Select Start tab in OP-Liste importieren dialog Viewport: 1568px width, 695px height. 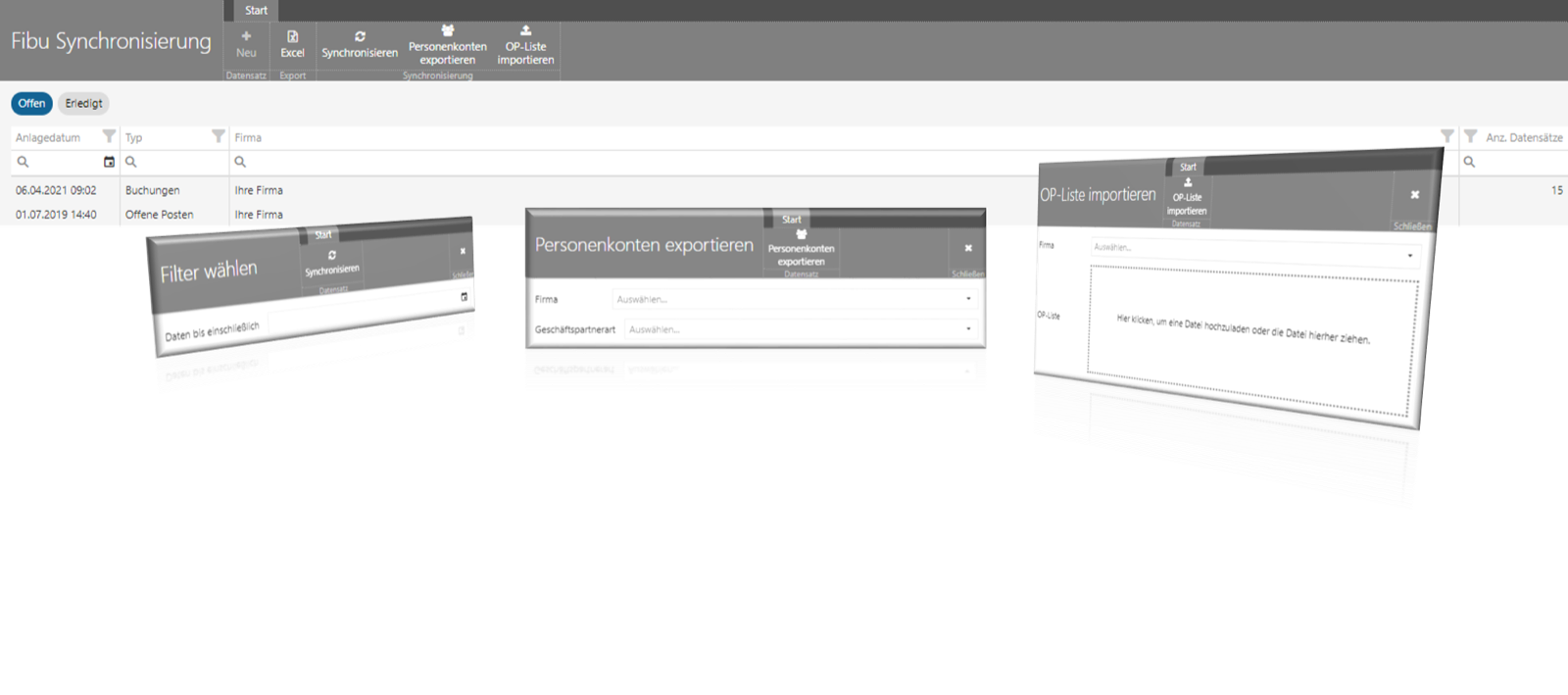click(x=1188, y=167)
